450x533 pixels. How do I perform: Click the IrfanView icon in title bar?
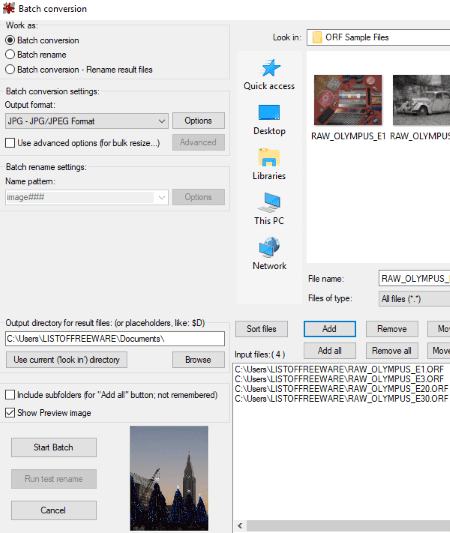coord(8,8)
